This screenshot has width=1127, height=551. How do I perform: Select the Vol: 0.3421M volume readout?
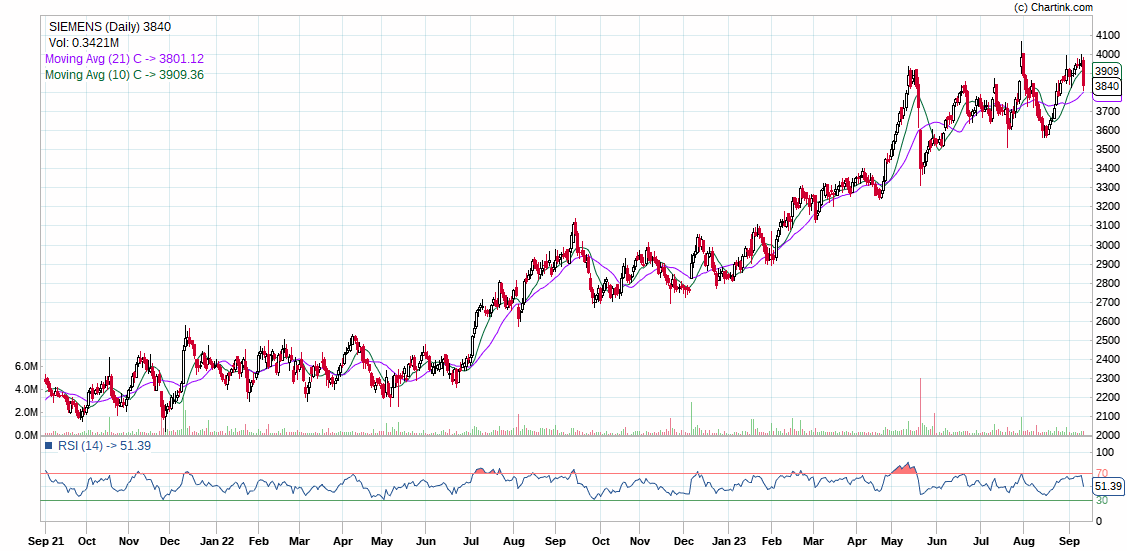83,43
